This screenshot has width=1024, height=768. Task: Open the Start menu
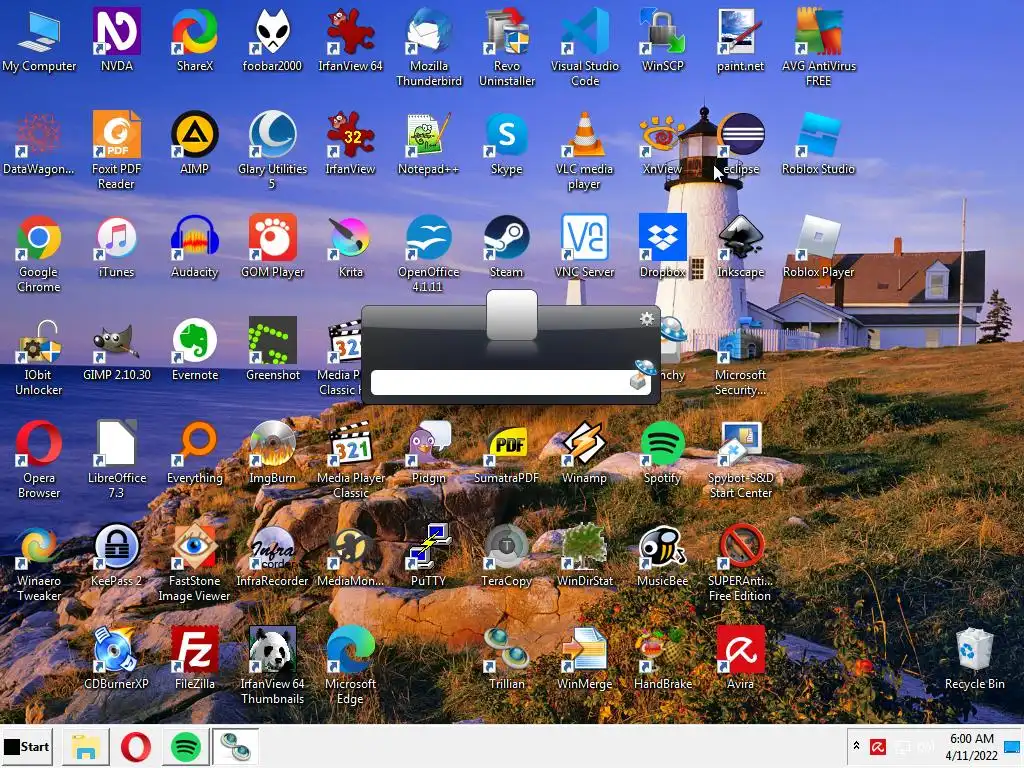click(27, 746)
